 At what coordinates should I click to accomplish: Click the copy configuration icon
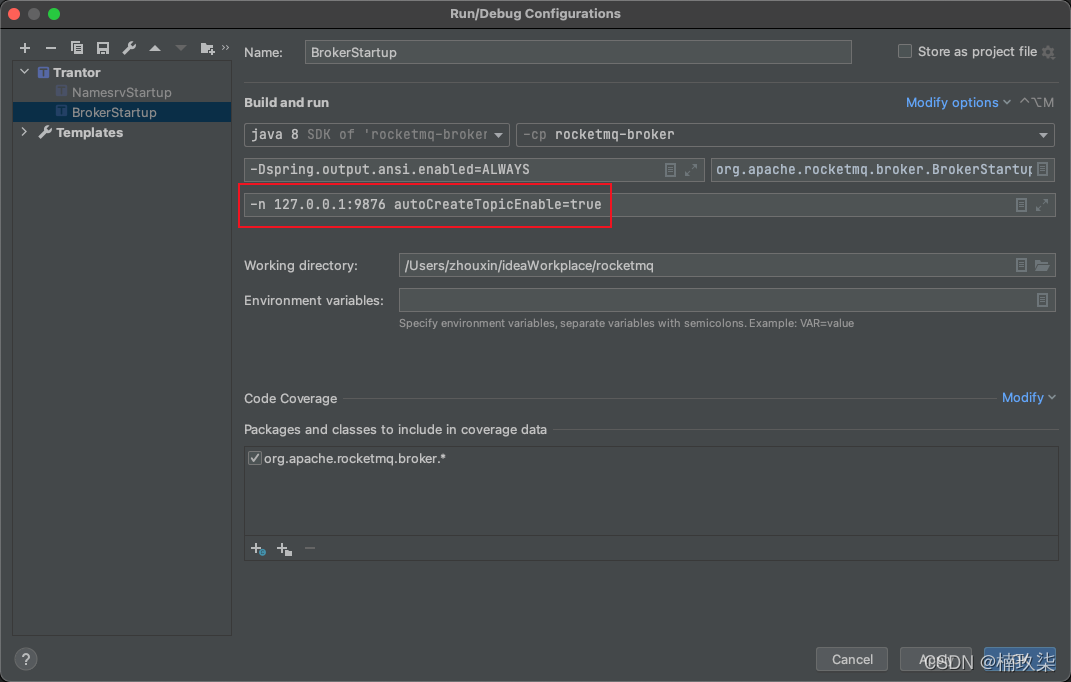pos(77,48)
